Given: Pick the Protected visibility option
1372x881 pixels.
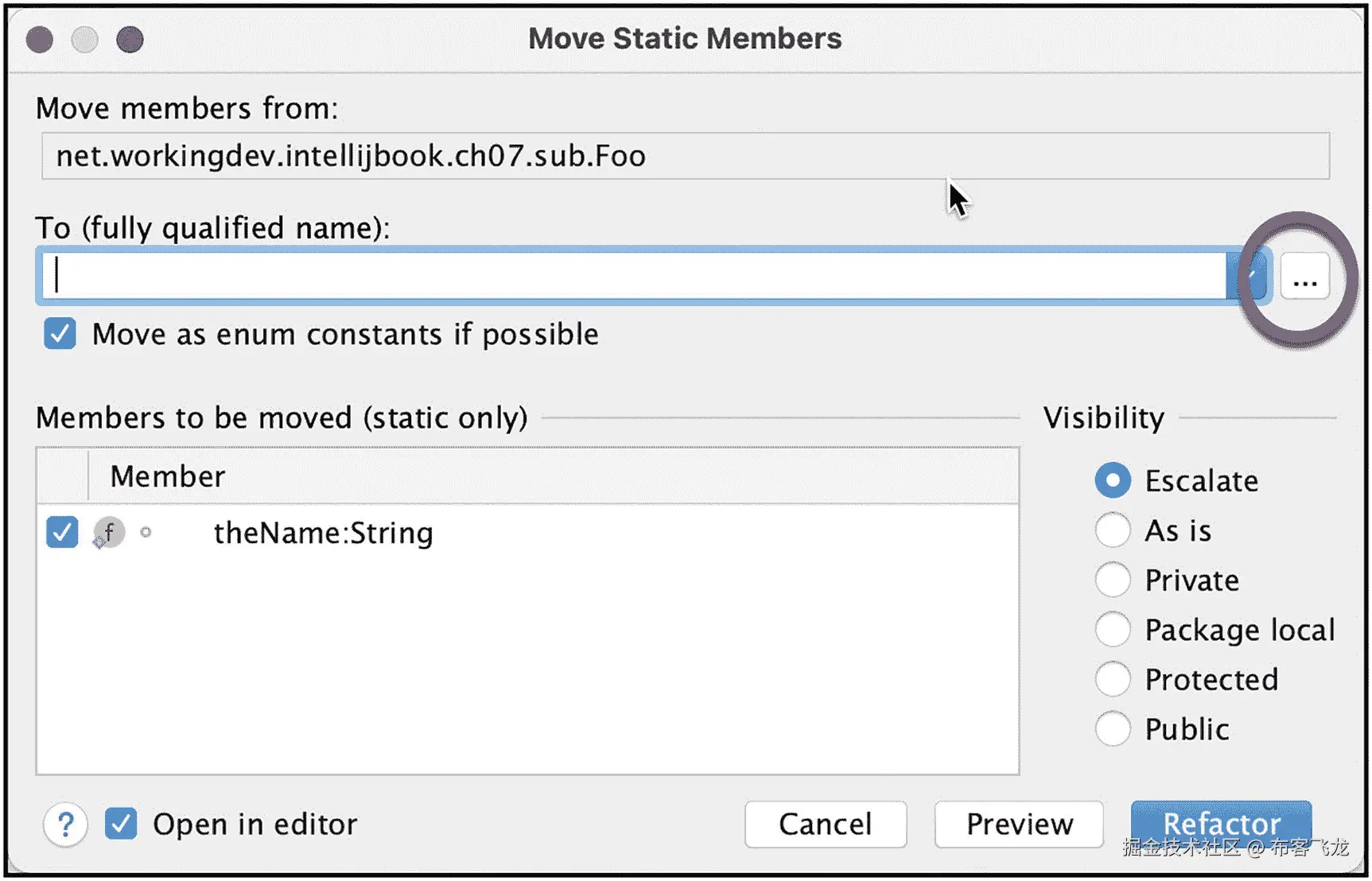Looking at the screenshot, I should (1112, 679).
